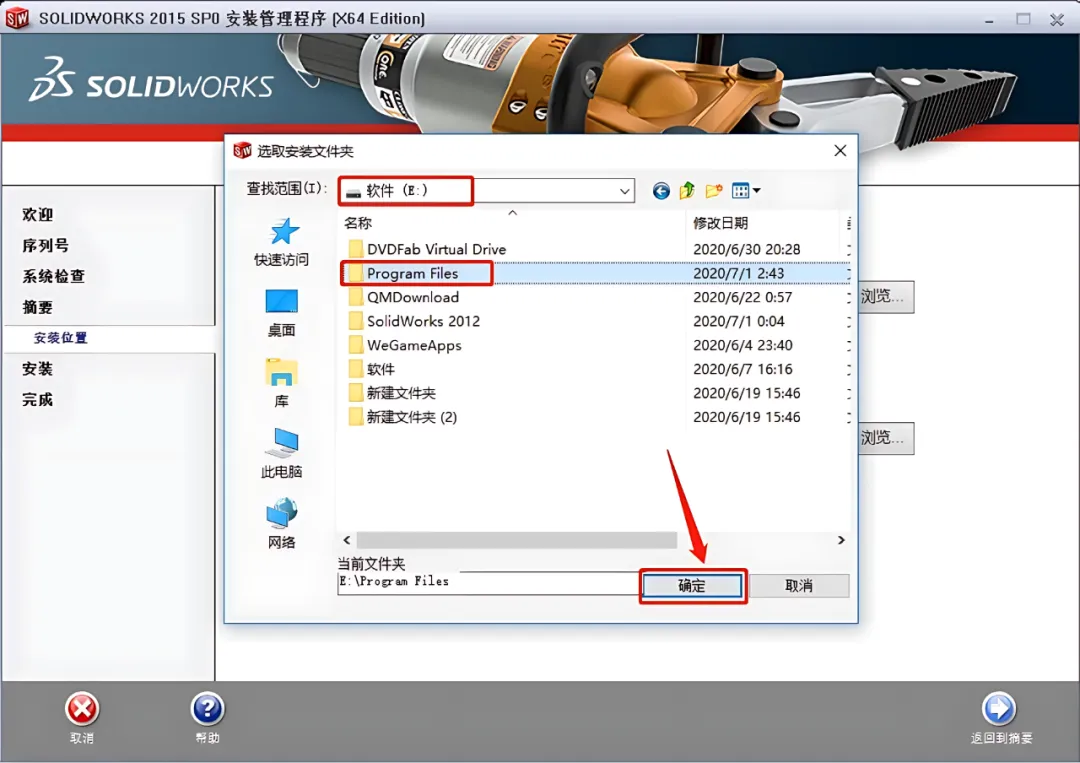Image resolution: width=1080 pixels, height=763 pixels.
Task: Click the 帮助 question mark icon
Action: [x=207, y=709]
